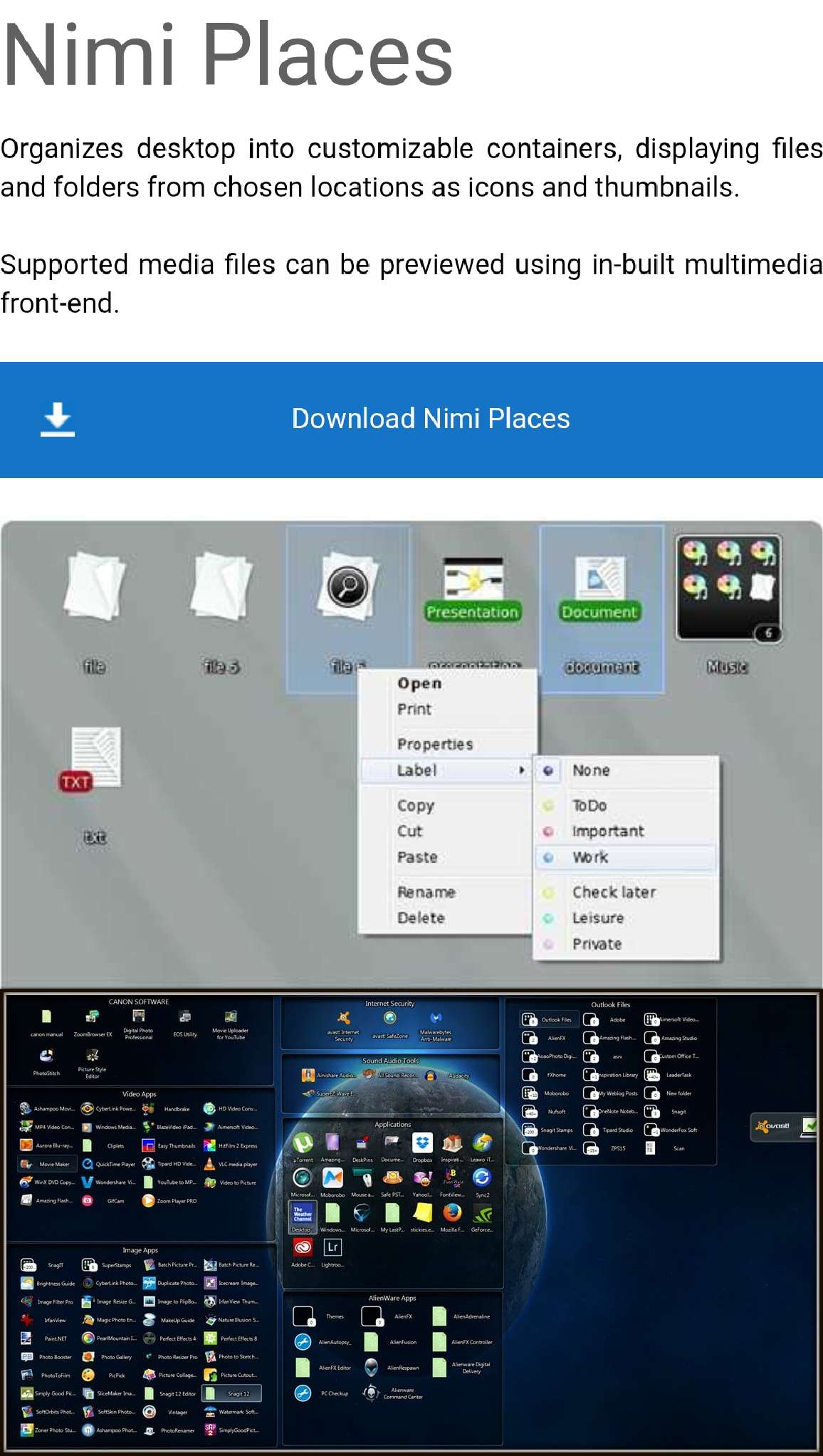Select the 'file 5' document icon
823x1456 pixels.
click(x=221, y=588)
